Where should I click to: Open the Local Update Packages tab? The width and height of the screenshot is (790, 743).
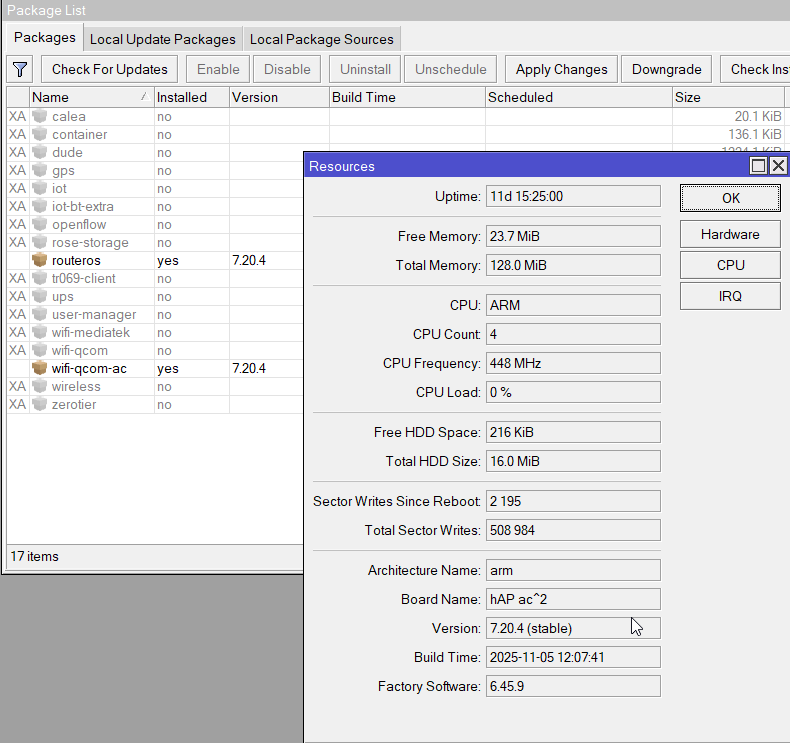(163, 39)
